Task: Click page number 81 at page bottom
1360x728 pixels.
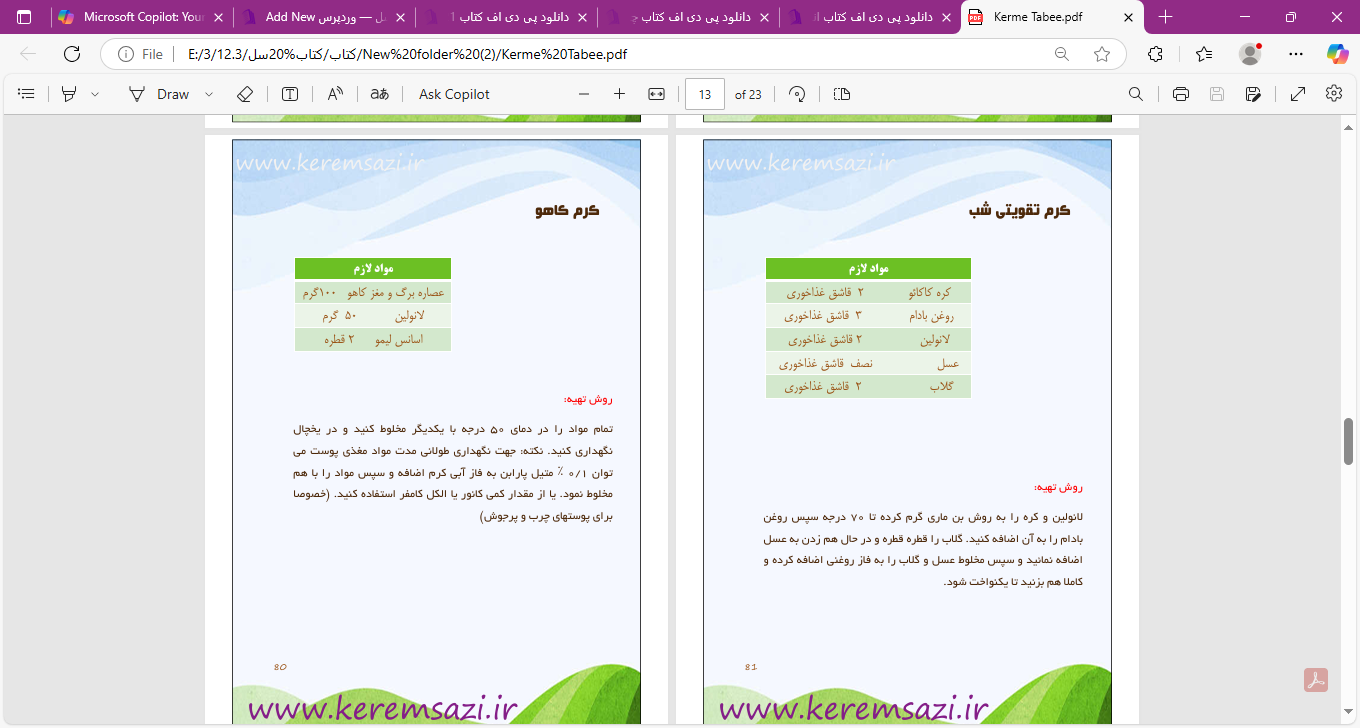Action: pyautogui.click(x=751, y=667)
